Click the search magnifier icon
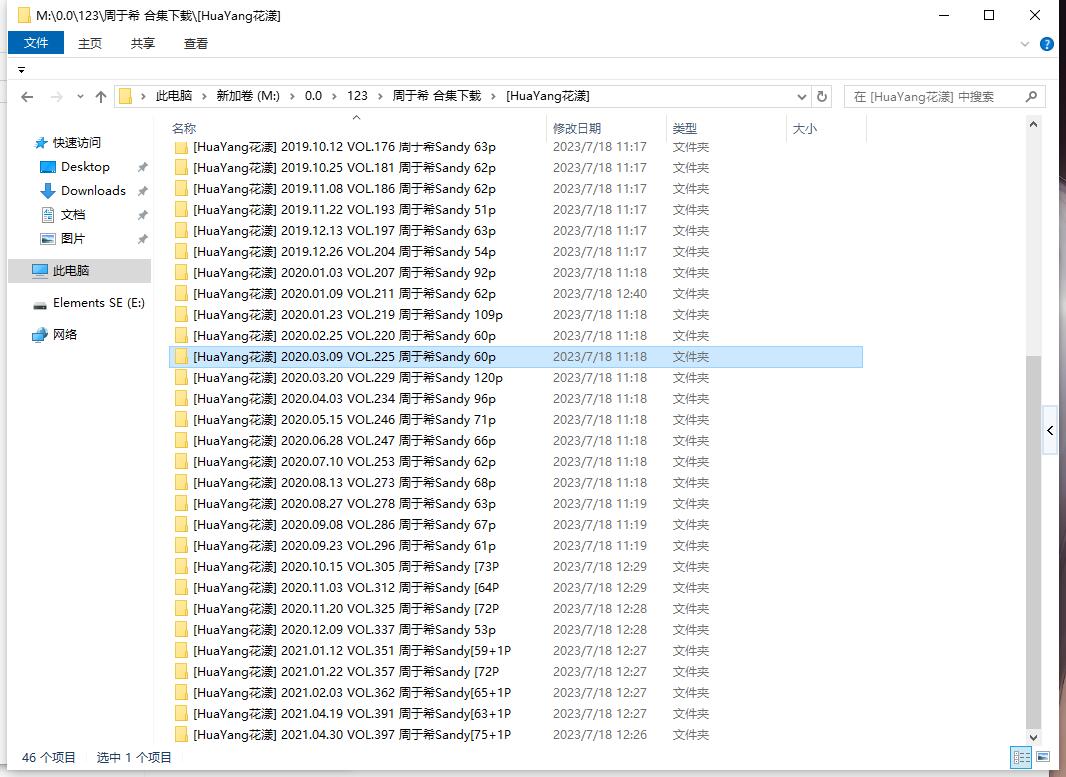The width and height of the screenshot is (1066, 777). [1031, 97]
